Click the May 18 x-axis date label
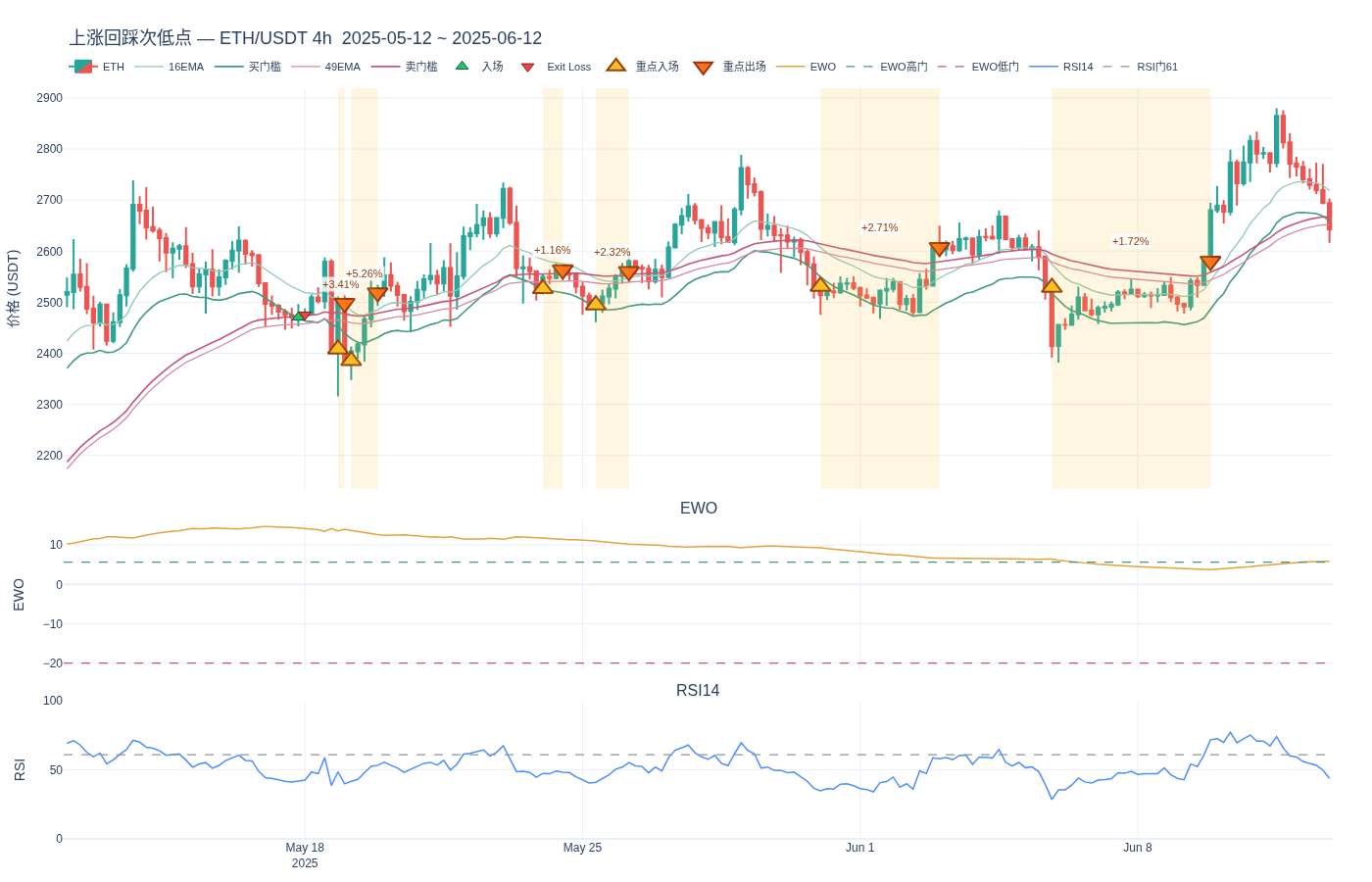 (305, 848)
